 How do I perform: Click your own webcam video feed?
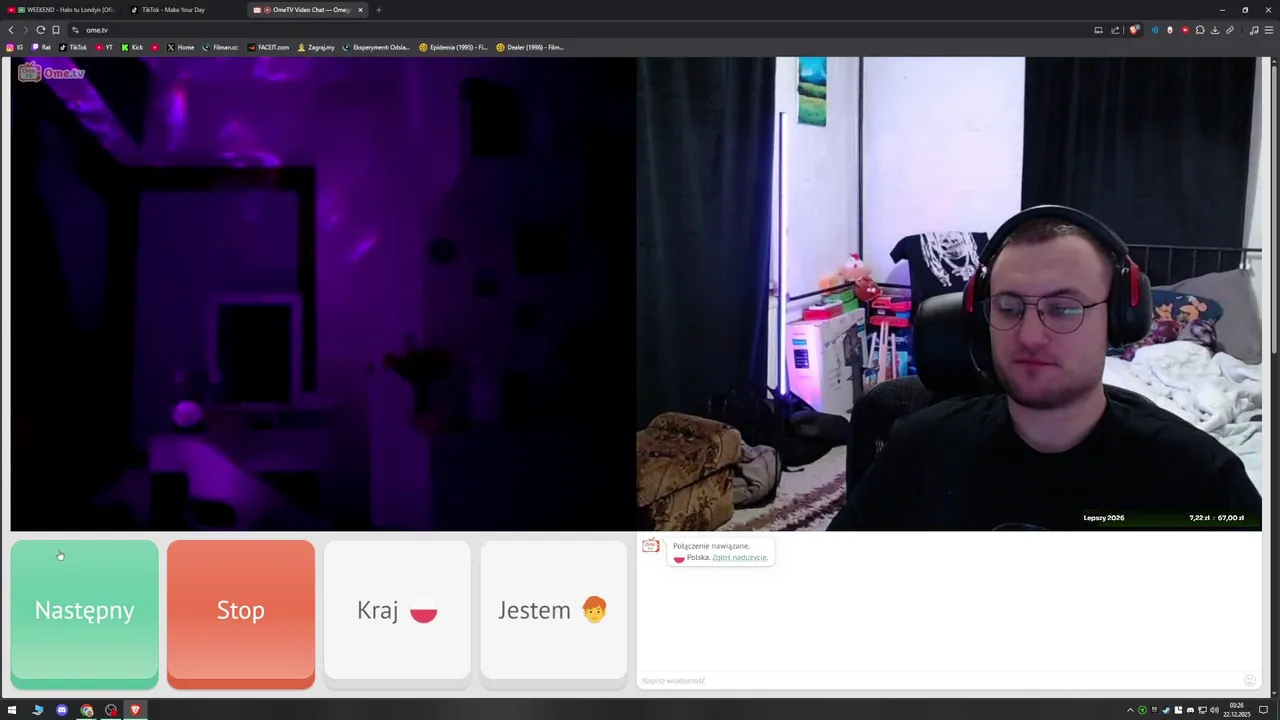[x=949, y=294]
